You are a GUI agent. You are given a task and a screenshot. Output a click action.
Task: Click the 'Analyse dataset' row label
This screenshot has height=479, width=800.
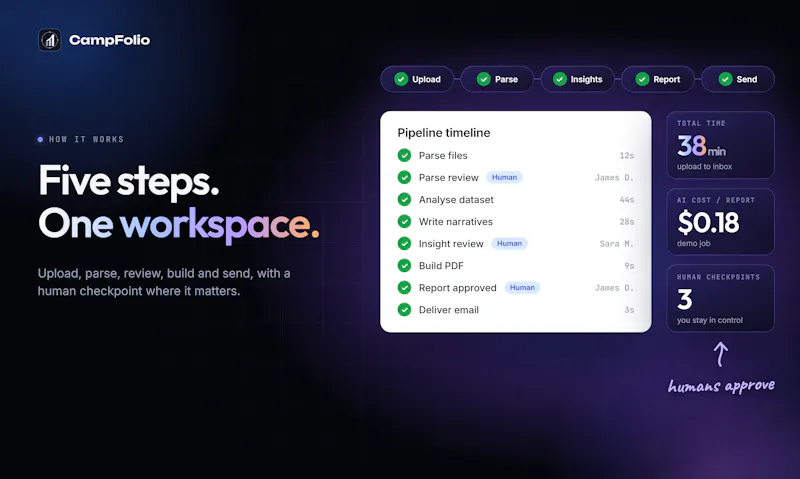coord(456,199)
